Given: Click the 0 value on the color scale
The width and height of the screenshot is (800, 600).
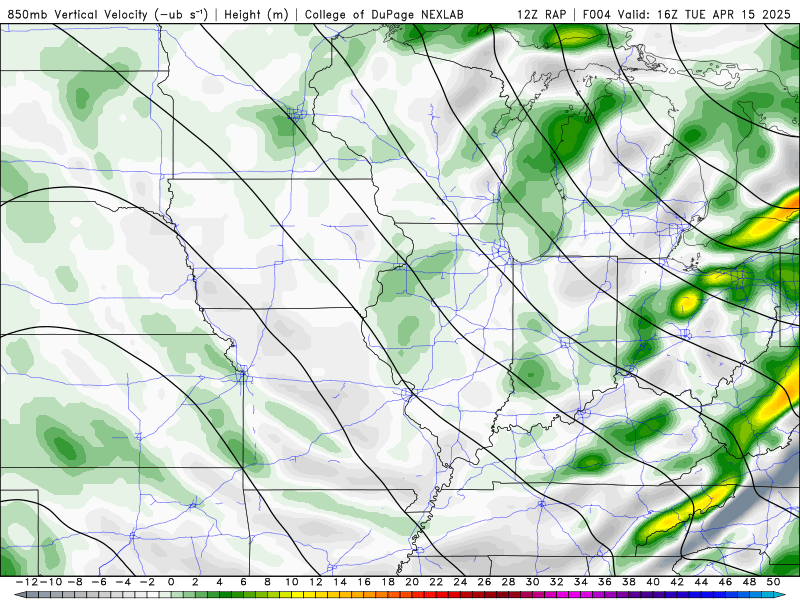Looking at the screenshot, I should pos(171,582).
